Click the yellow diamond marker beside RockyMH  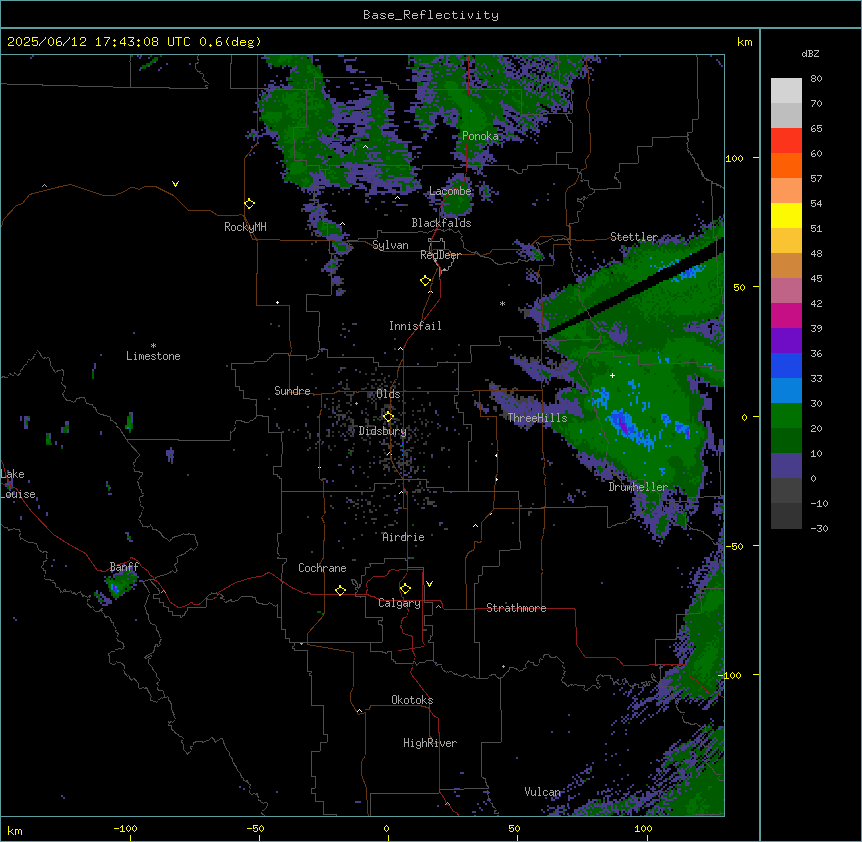click(x=250, y=204)
